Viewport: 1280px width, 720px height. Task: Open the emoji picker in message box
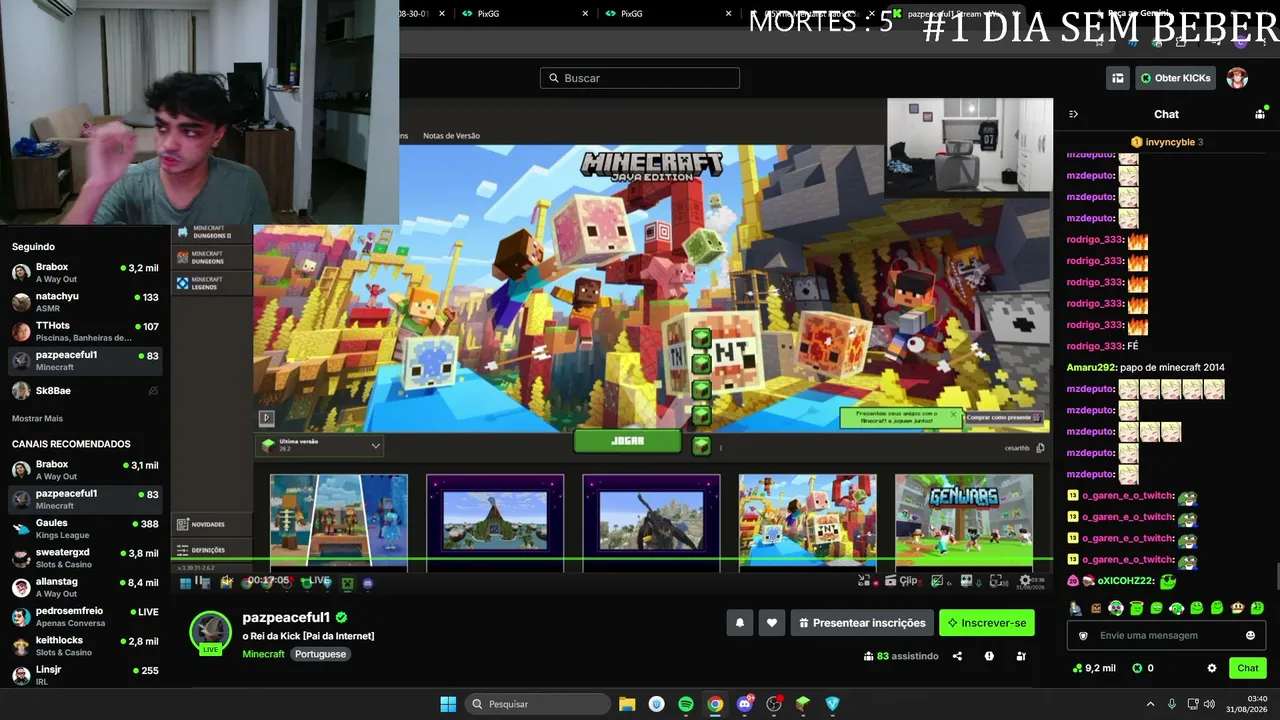coord(1250,635)
